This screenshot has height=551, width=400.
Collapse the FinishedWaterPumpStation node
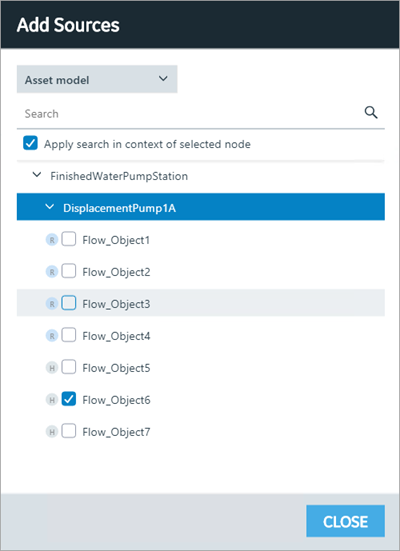[x=37, y=175]
